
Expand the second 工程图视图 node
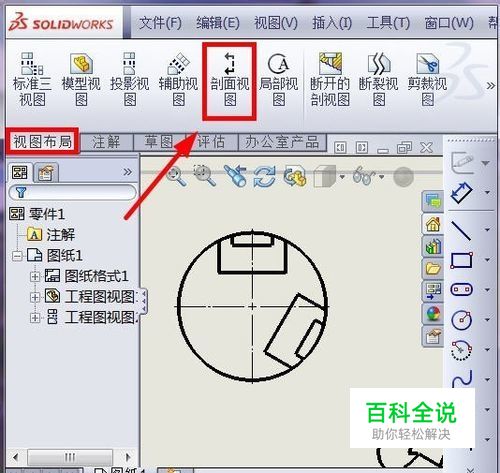[35, 318]
